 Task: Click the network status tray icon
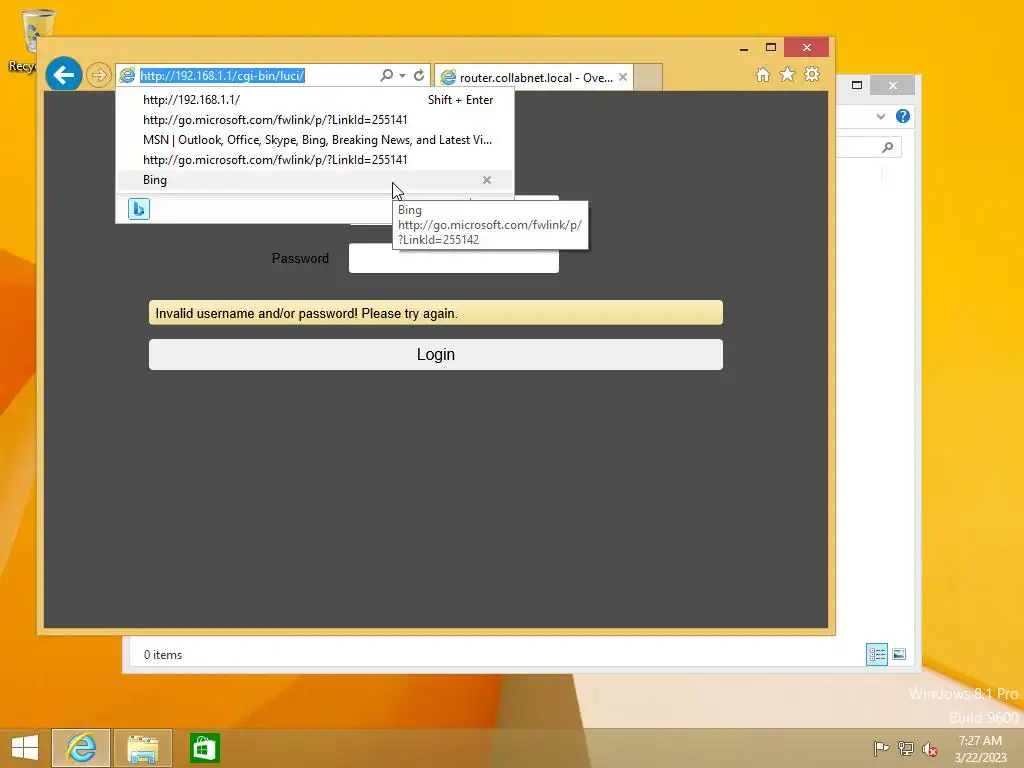click(906, 748)
